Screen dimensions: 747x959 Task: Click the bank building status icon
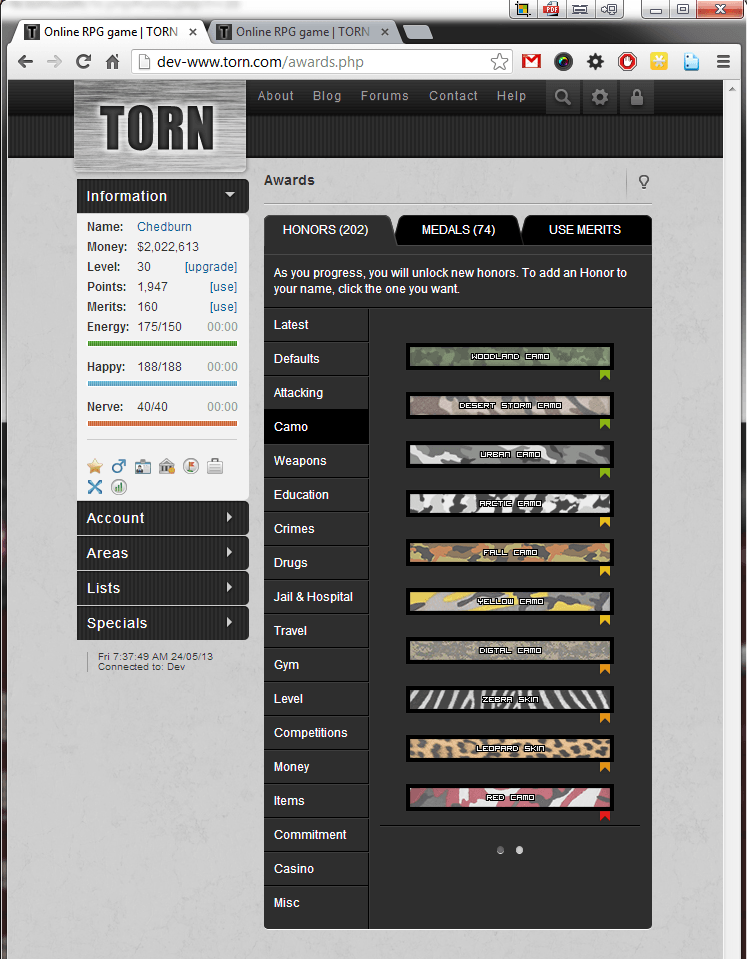[167, 467]
